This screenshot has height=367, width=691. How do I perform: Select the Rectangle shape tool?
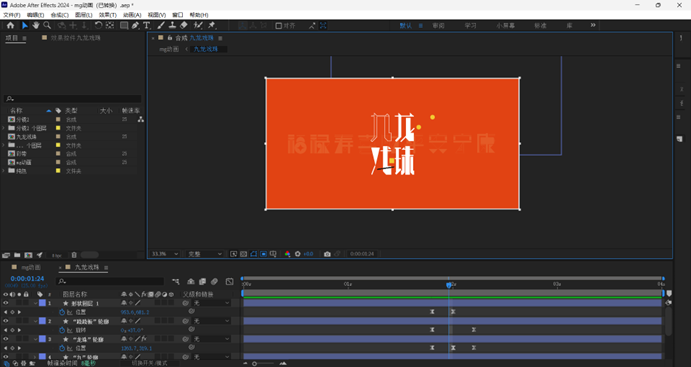[124, 26]
